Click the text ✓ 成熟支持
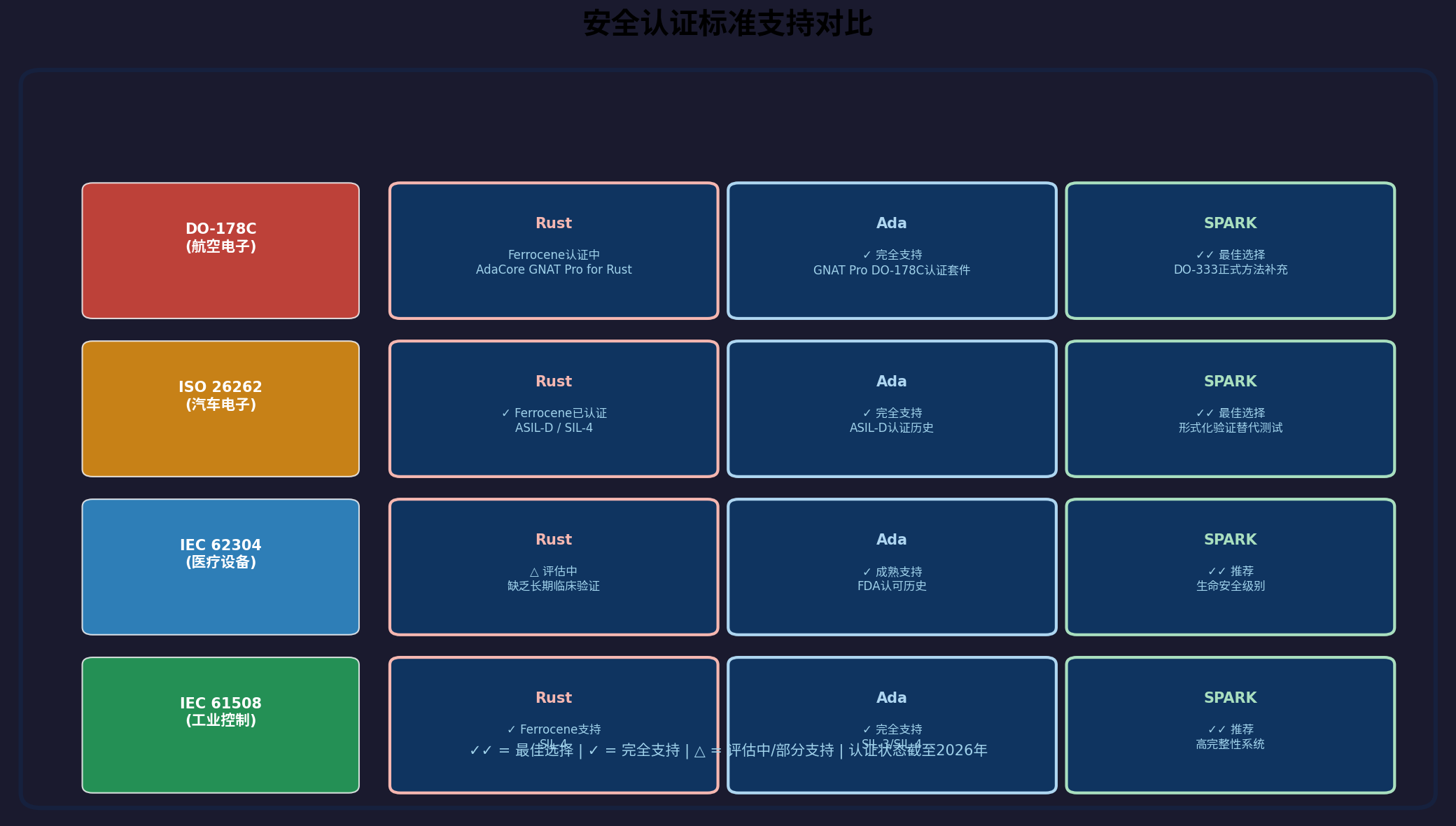The width and height of the screenshot is (1456, 826). pyautogui.click(x=892, y=571)
